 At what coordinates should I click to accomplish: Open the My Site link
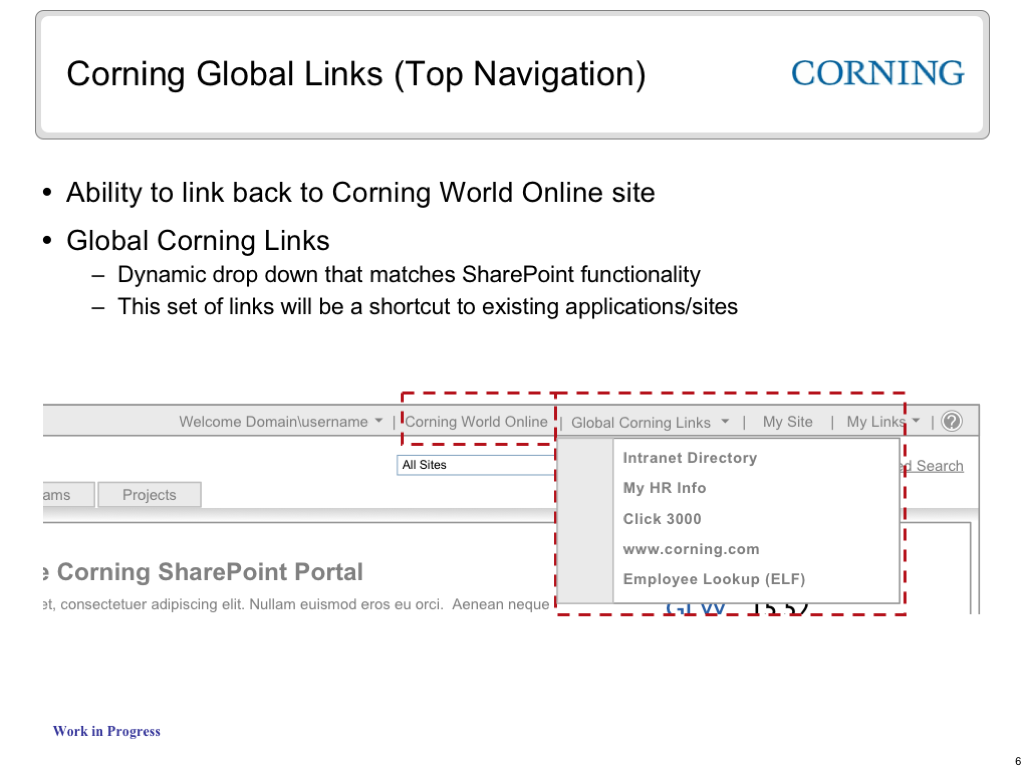(x=788, y=422)
